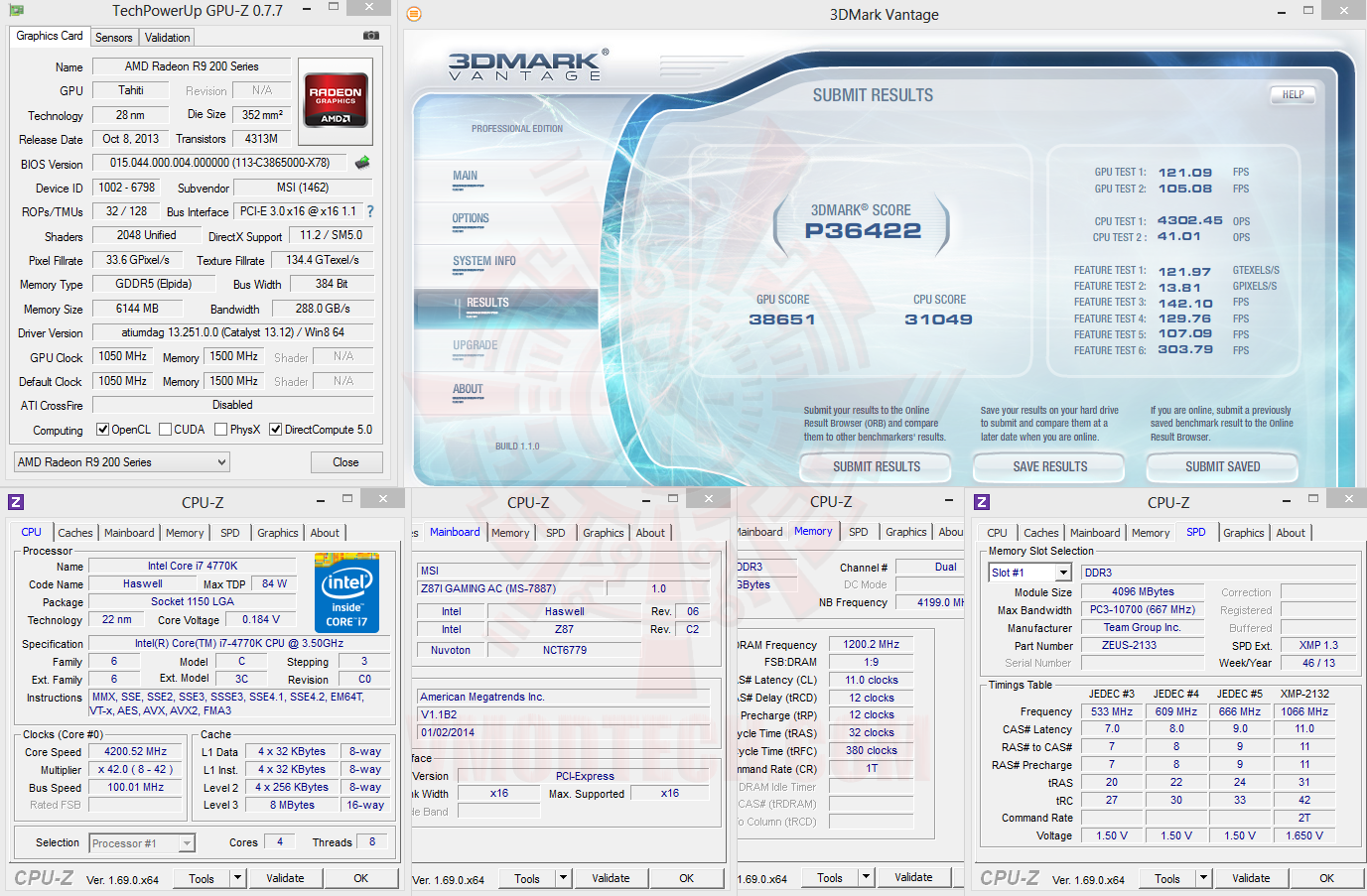The image size is (1367, 896).
Task: Click OK in the CPU-Z Processor window
Action: tap(361, 878)
